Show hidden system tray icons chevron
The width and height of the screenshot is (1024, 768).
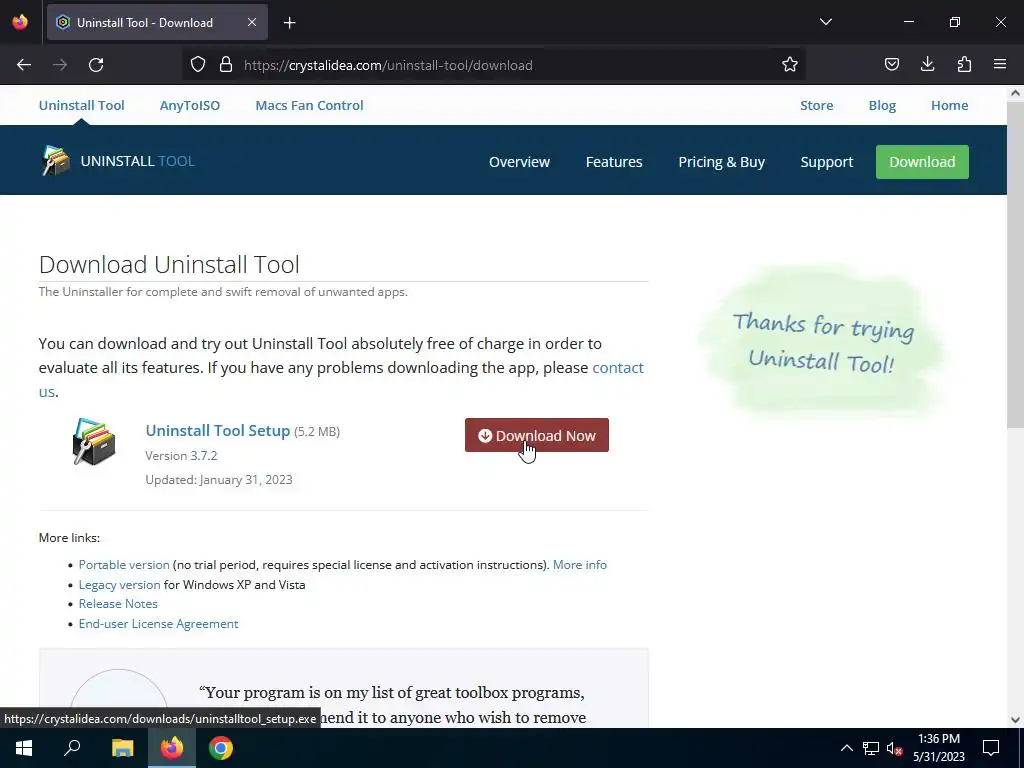tap(846, 748)
